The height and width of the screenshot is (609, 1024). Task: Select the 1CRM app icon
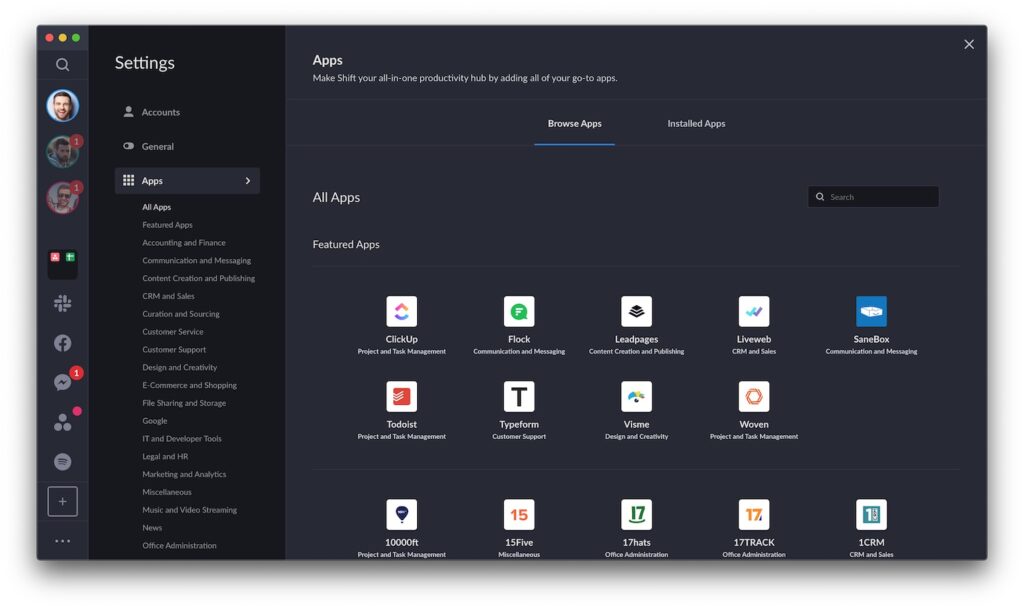[x=871, y=514]
